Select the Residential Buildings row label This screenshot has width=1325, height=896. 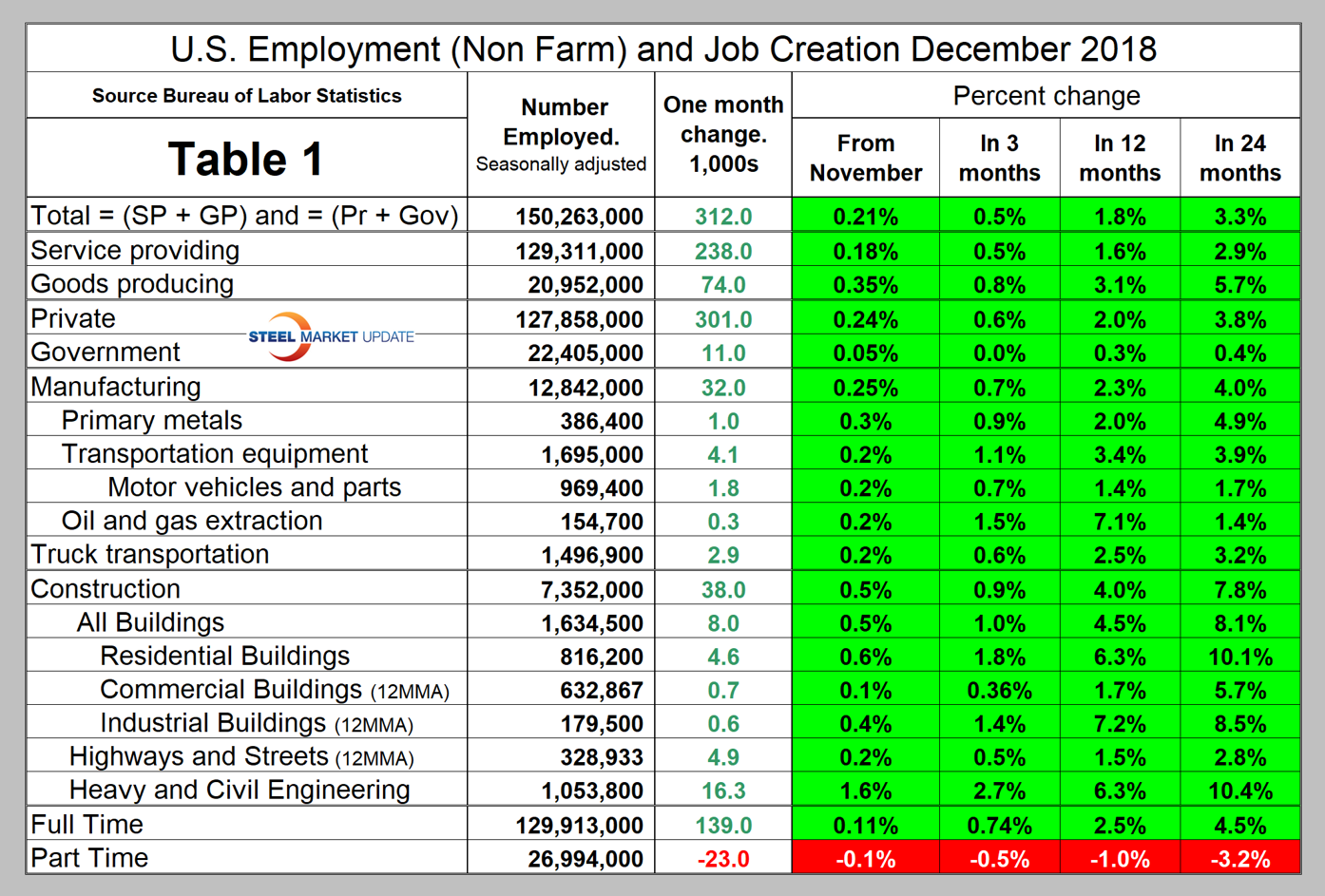coord(224,656)
